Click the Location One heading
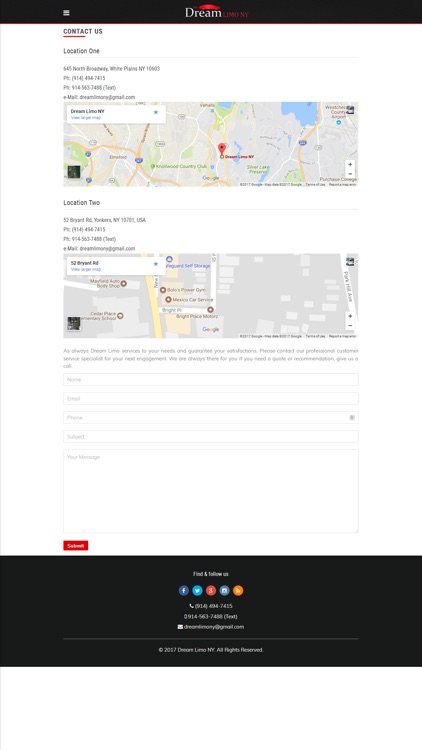422x750 pixels. click(81, 51)
